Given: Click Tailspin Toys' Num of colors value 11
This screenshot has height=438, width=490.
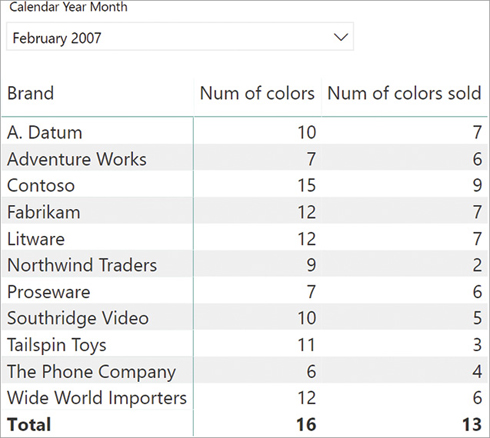Looking at the screenshot, I should [306, 345].
